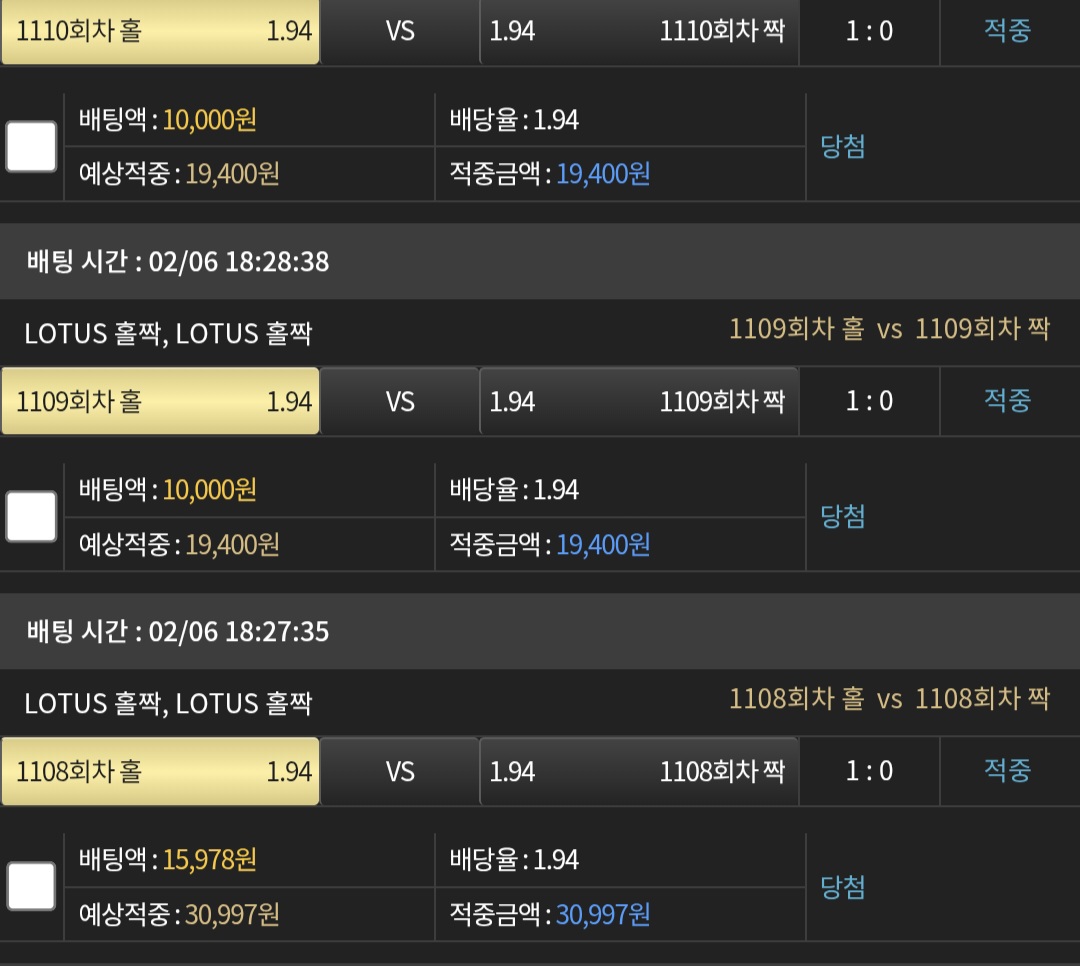Click the gold 1110회차 홀 odds button
This screenshot has height=966, width=1080.
(x=160, y=31)
